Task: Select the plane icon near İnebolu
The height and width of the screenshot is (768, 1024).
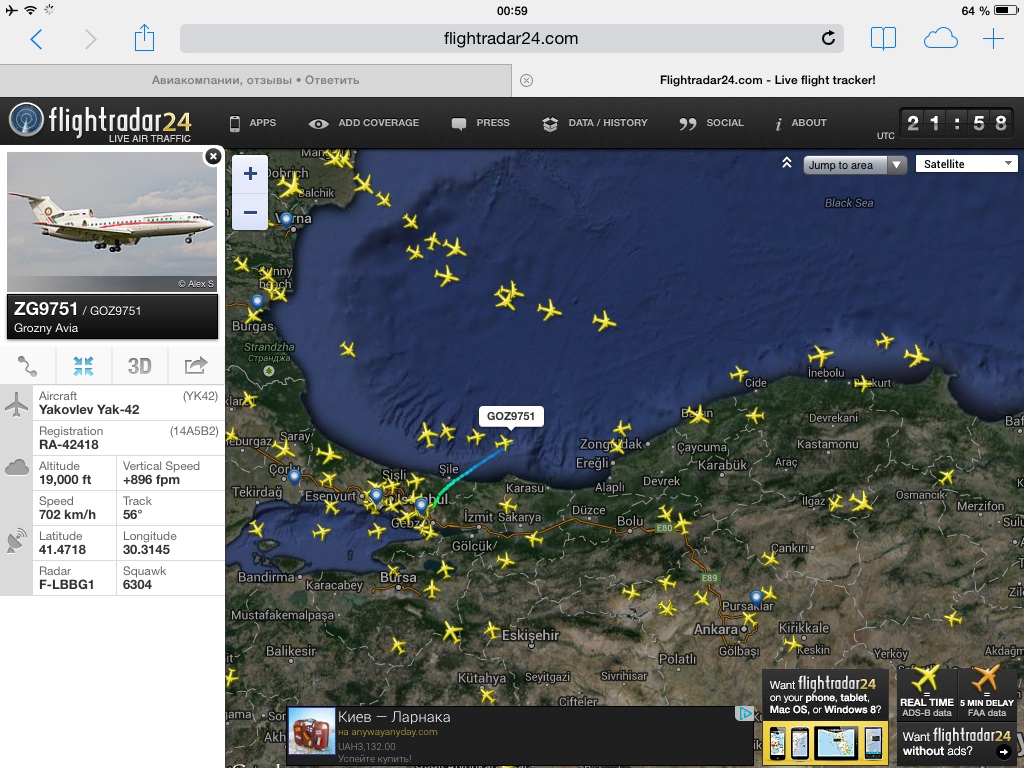Action: click(x=820, y=356)
